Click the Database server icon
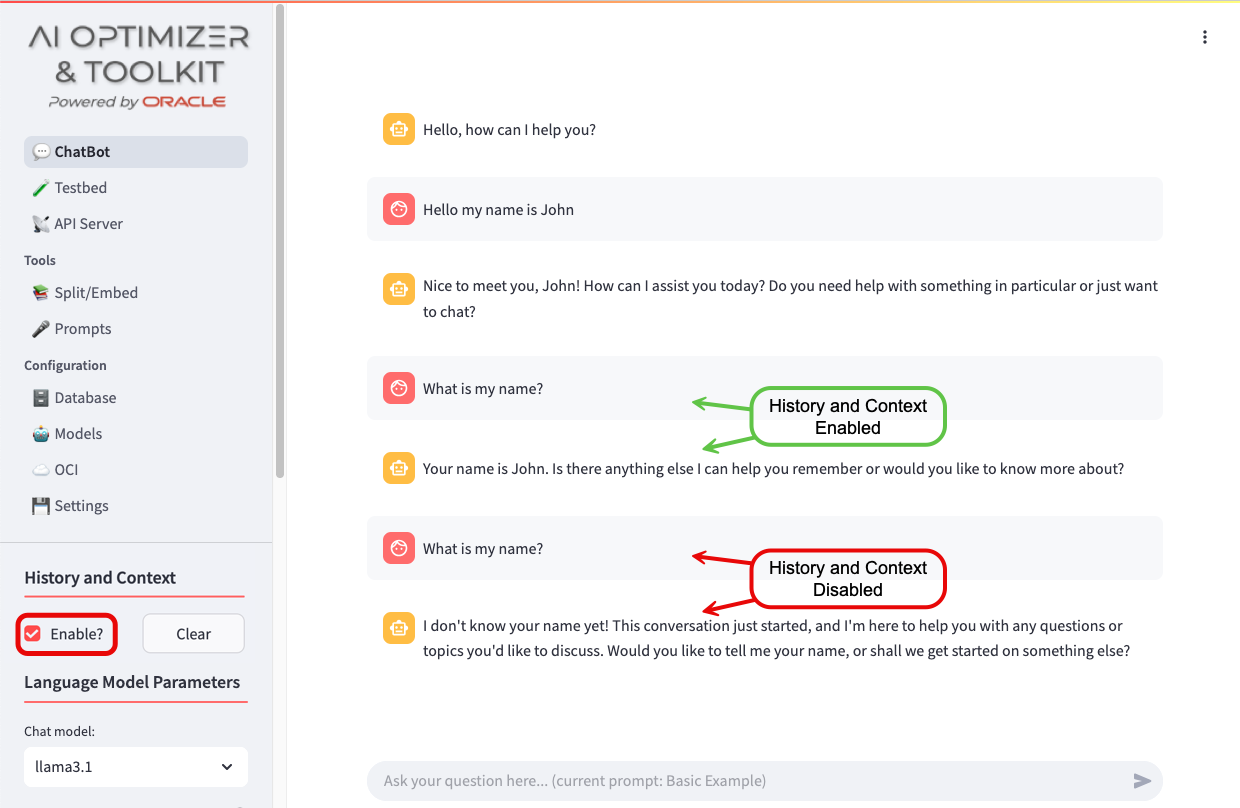Image resolution: width=1240 pixels, height=808 pixels. pyautogui.click(x=41, y=398)
